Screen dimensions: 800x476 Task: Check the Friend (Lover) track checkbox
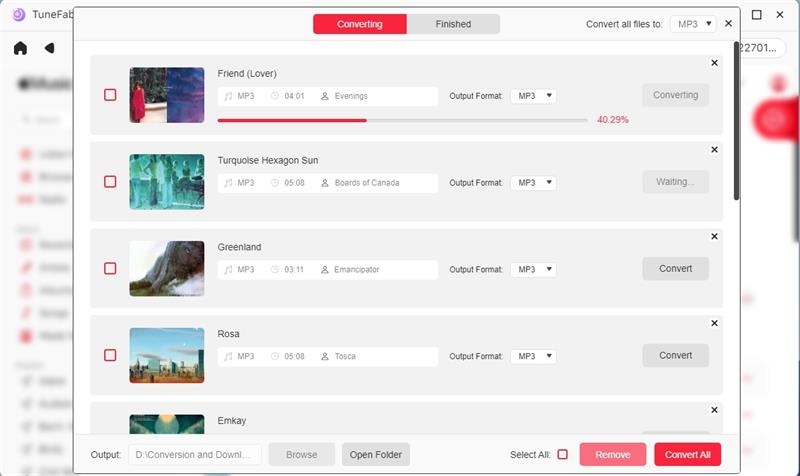[x=110, y=95]
